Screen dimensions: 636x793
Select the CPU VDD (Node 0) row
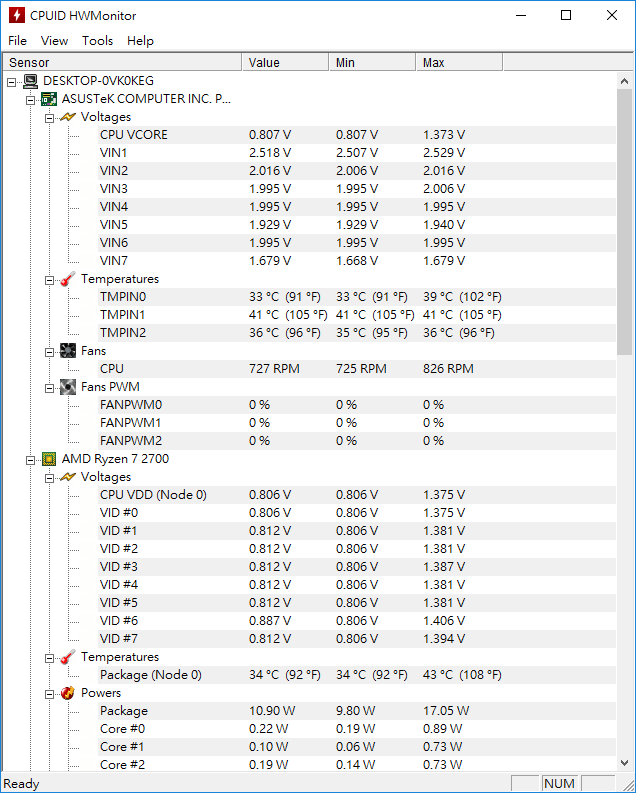click(x=357, y=495)
